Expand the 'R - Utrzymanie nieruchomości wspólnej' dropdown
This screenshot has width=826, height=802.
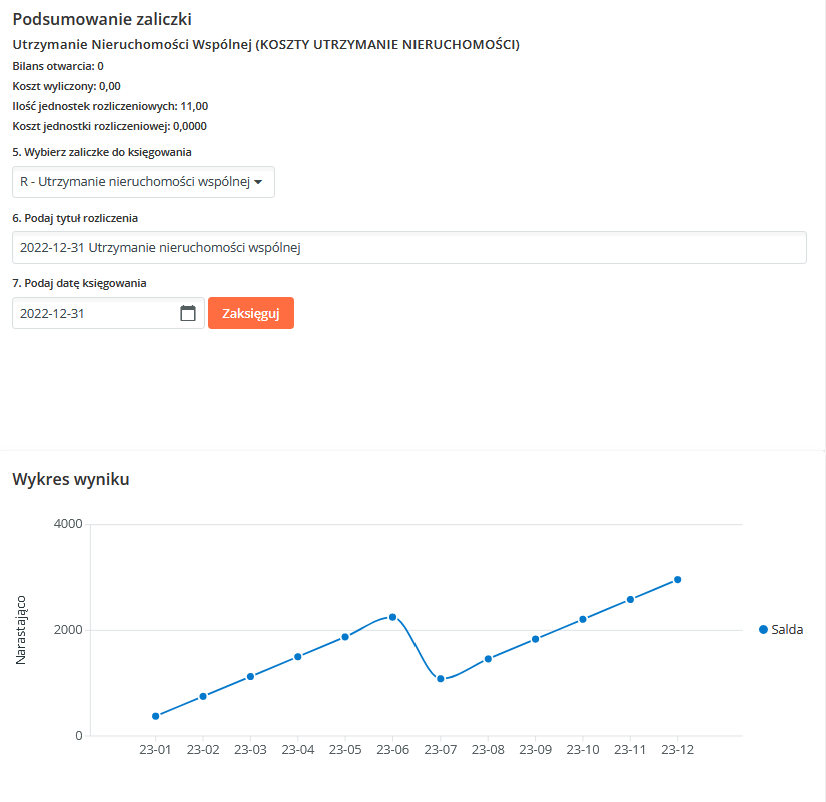[x=143, y=182]
